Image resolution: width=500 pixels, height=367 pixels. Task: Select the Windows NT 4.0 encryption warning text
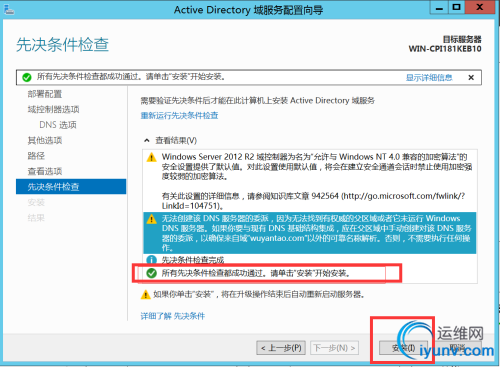[x=317, y=167]
